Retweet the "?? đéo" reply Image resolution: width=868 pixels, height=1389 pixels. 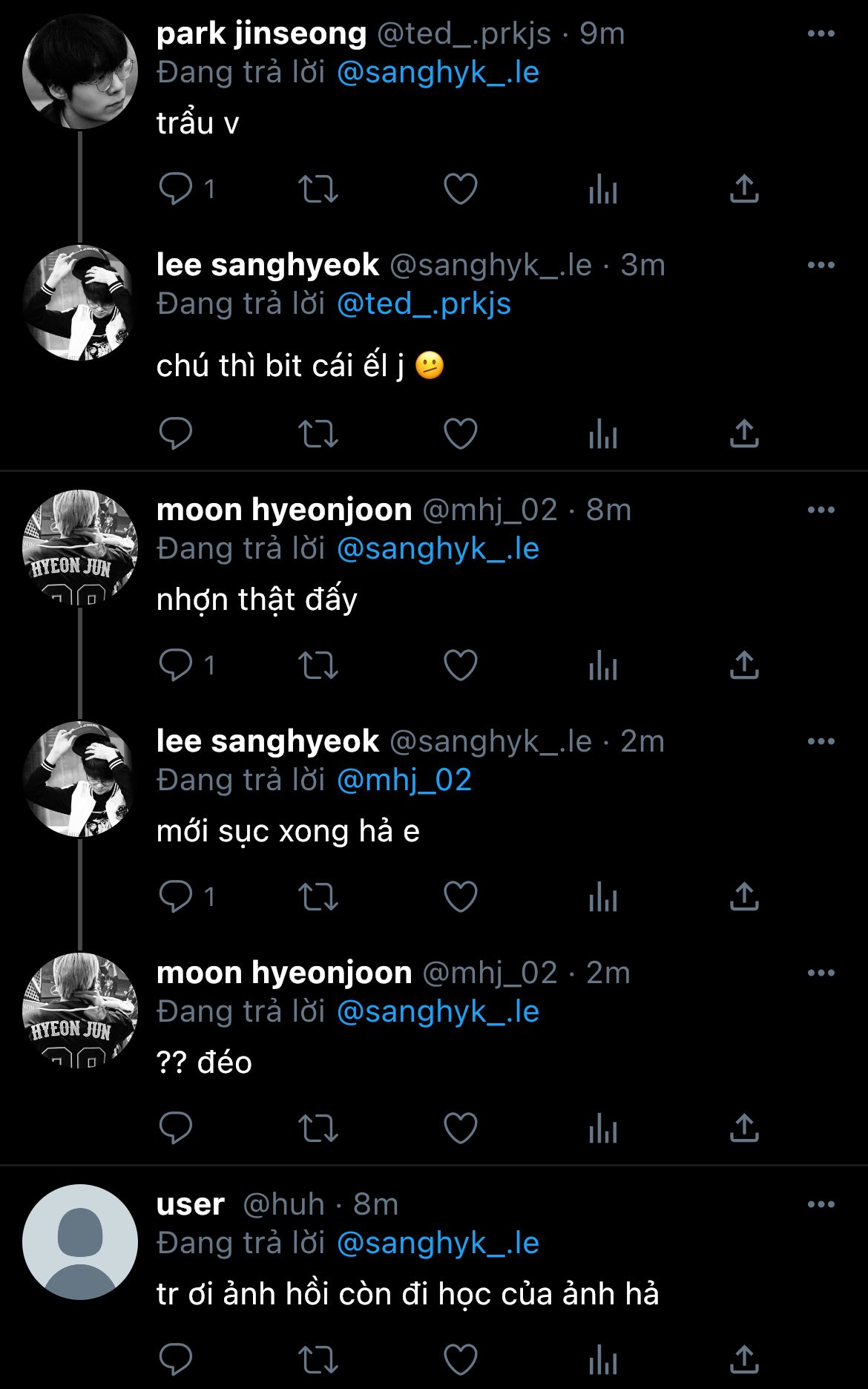[318, 1129]
